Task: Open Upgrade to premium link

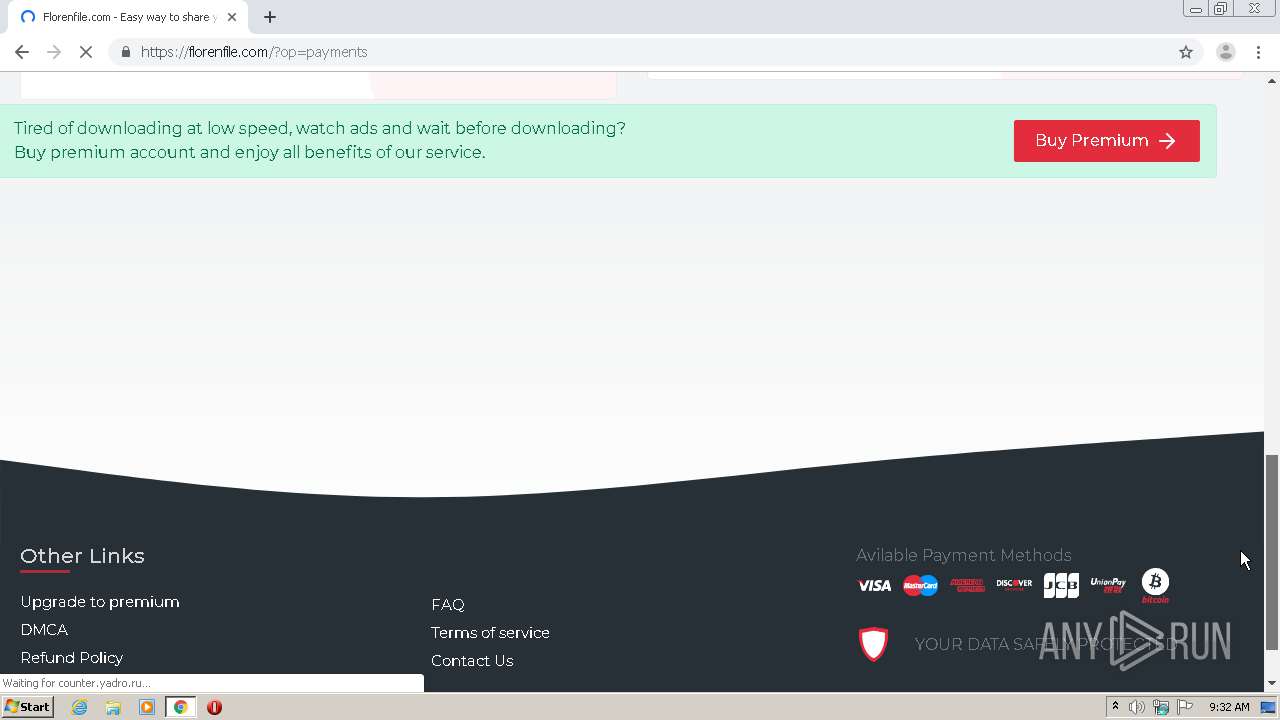Action: coord(100,602)
